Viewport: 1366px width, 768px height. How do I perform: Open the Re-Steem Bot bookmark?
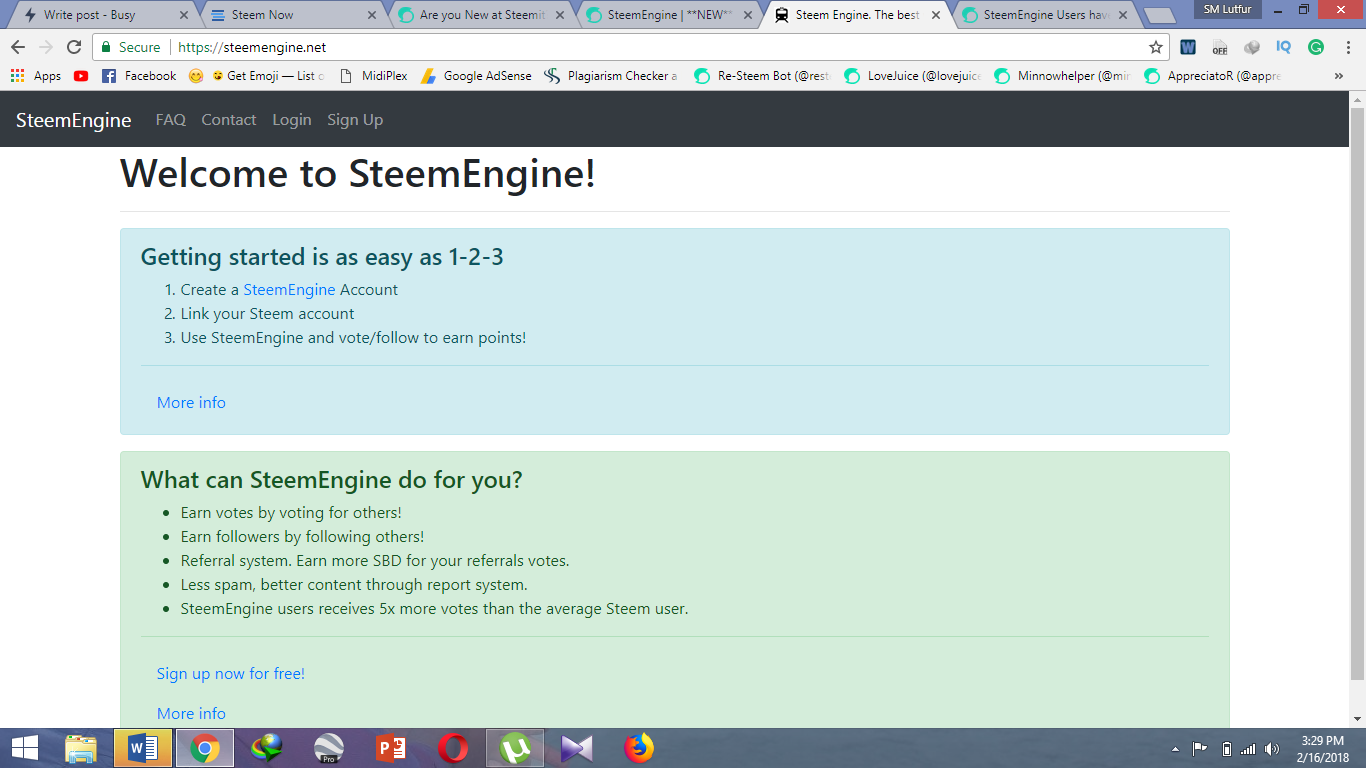(x=762, y=76)
